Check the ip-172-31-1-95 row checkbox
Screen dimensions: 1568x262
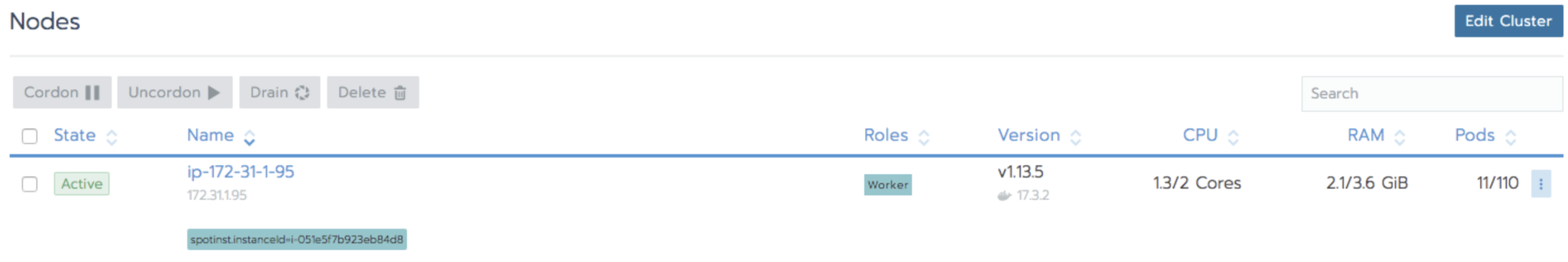[29, 184]
